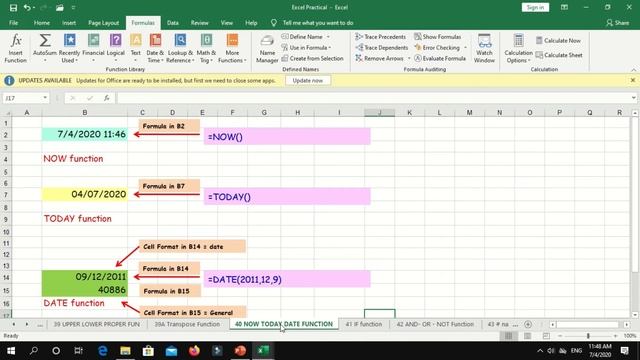640x360 pixels.
Task: Open the Name Box dropdown arrow
Action: point(45,98)
